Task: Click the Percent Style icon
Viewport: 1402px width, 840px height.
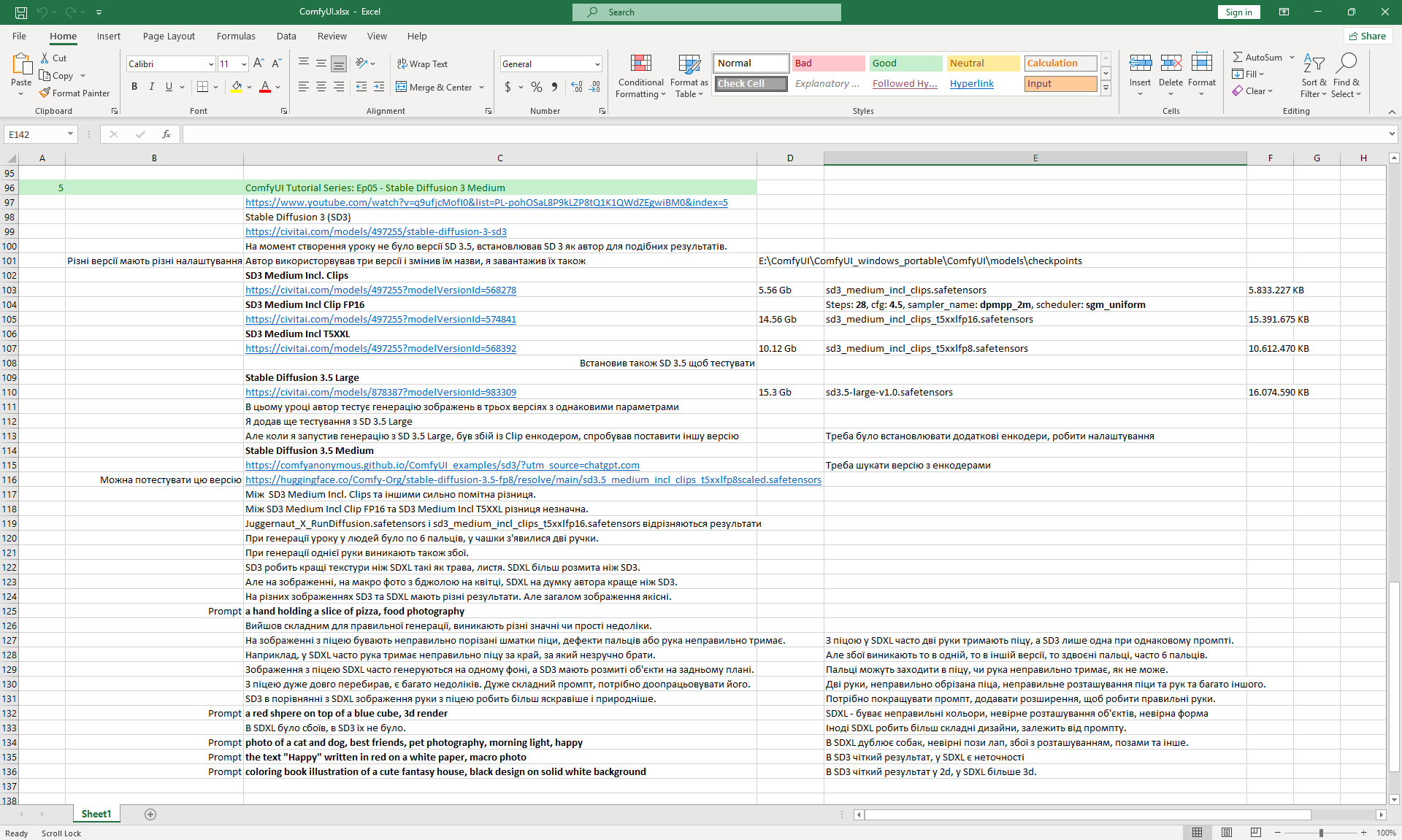Action: [537, 87]
